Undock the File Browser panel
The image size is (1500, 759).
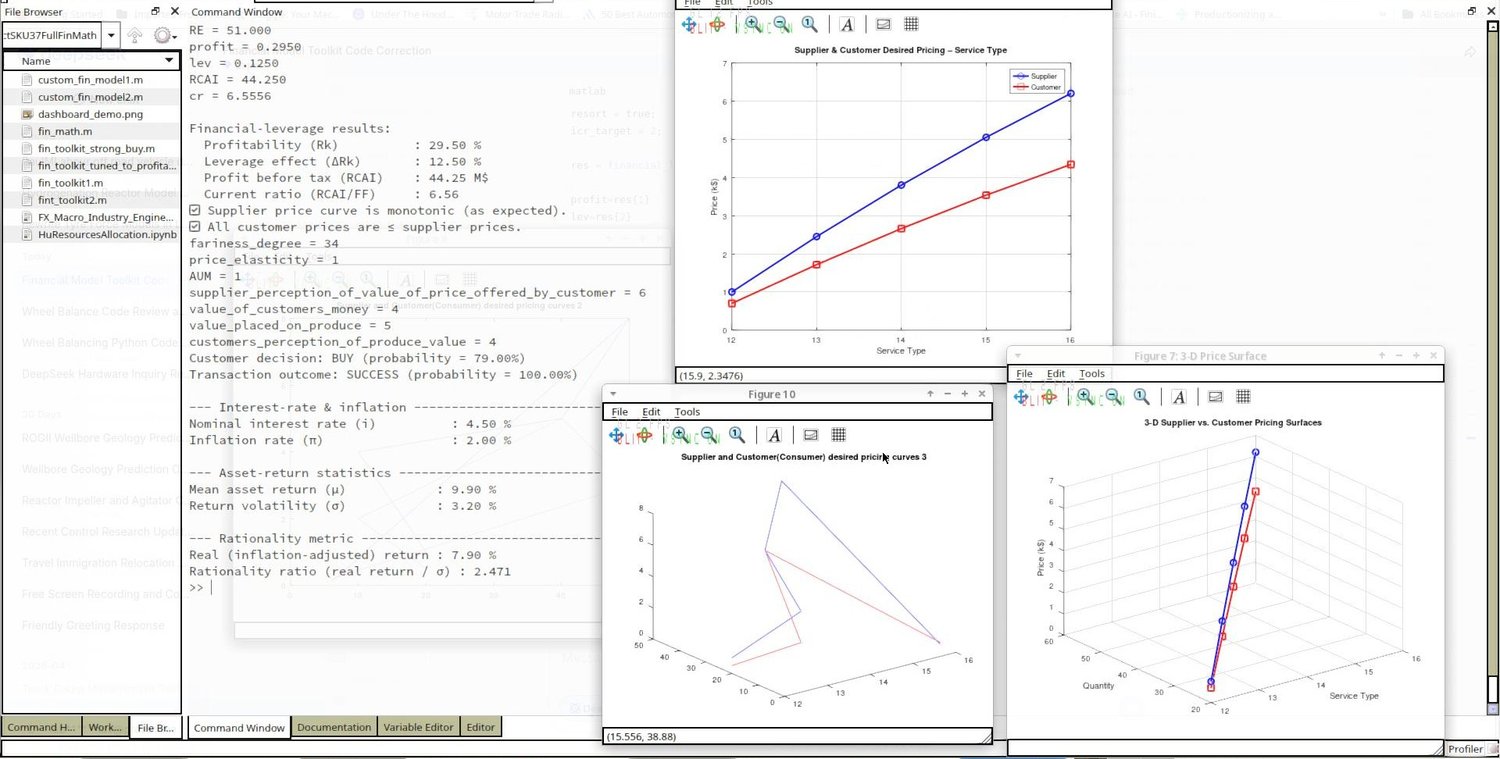point(156,11)
